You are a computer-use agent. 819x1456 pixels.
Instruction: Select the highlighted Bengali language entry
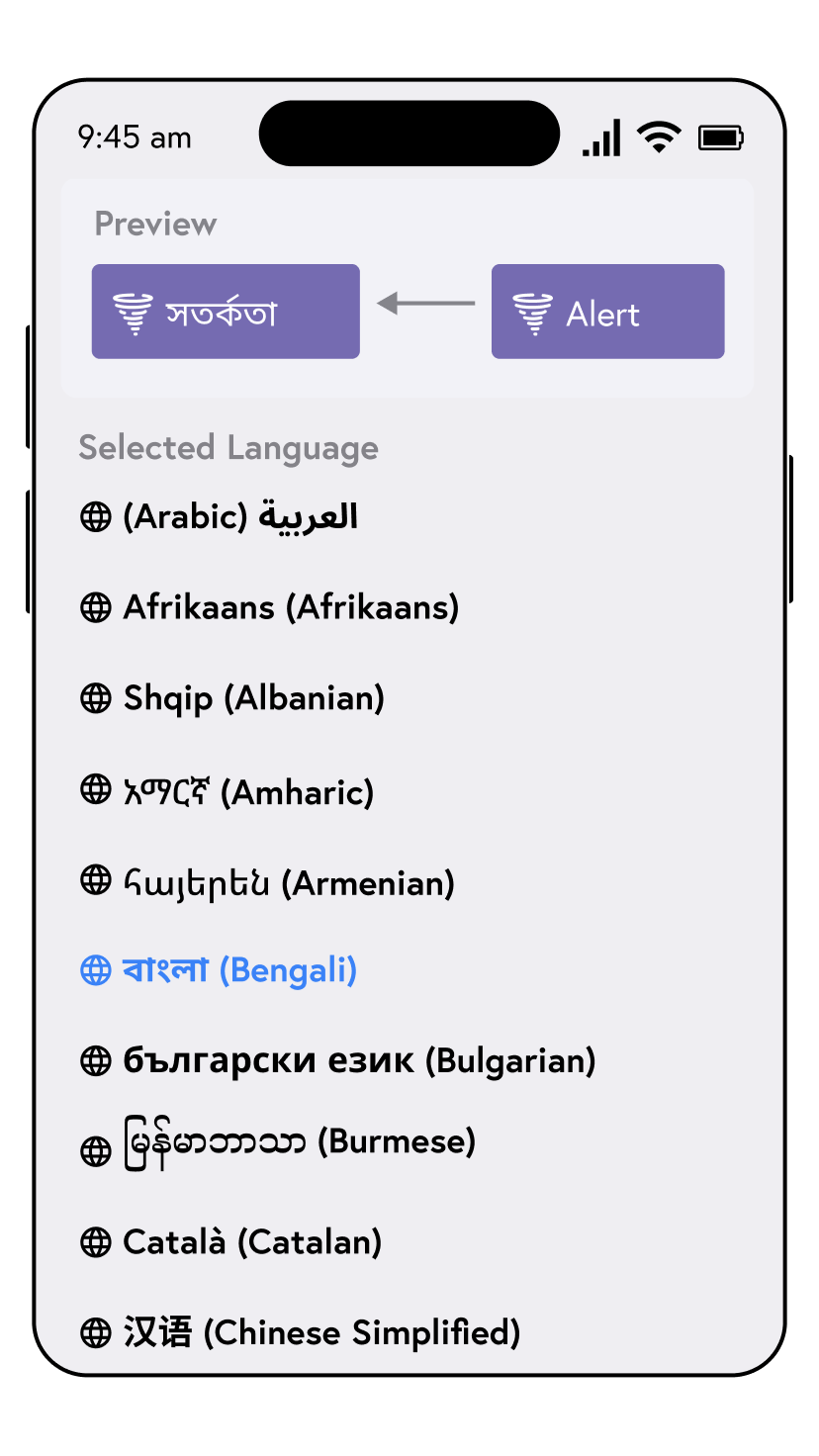coord(238,970)
